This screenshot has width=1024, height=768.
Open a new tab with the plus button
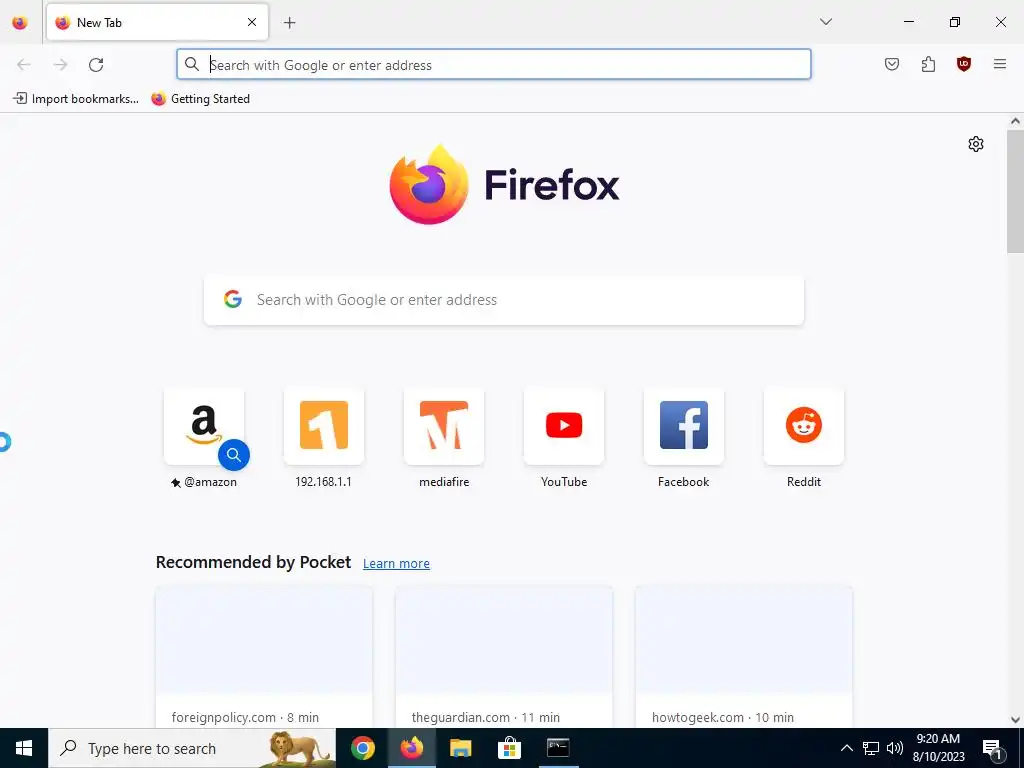pyautogui.click(x=289, y=23)
